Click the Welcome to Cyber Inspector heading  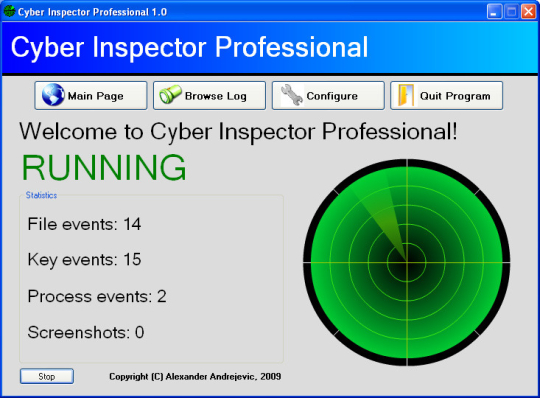[238, 132]
